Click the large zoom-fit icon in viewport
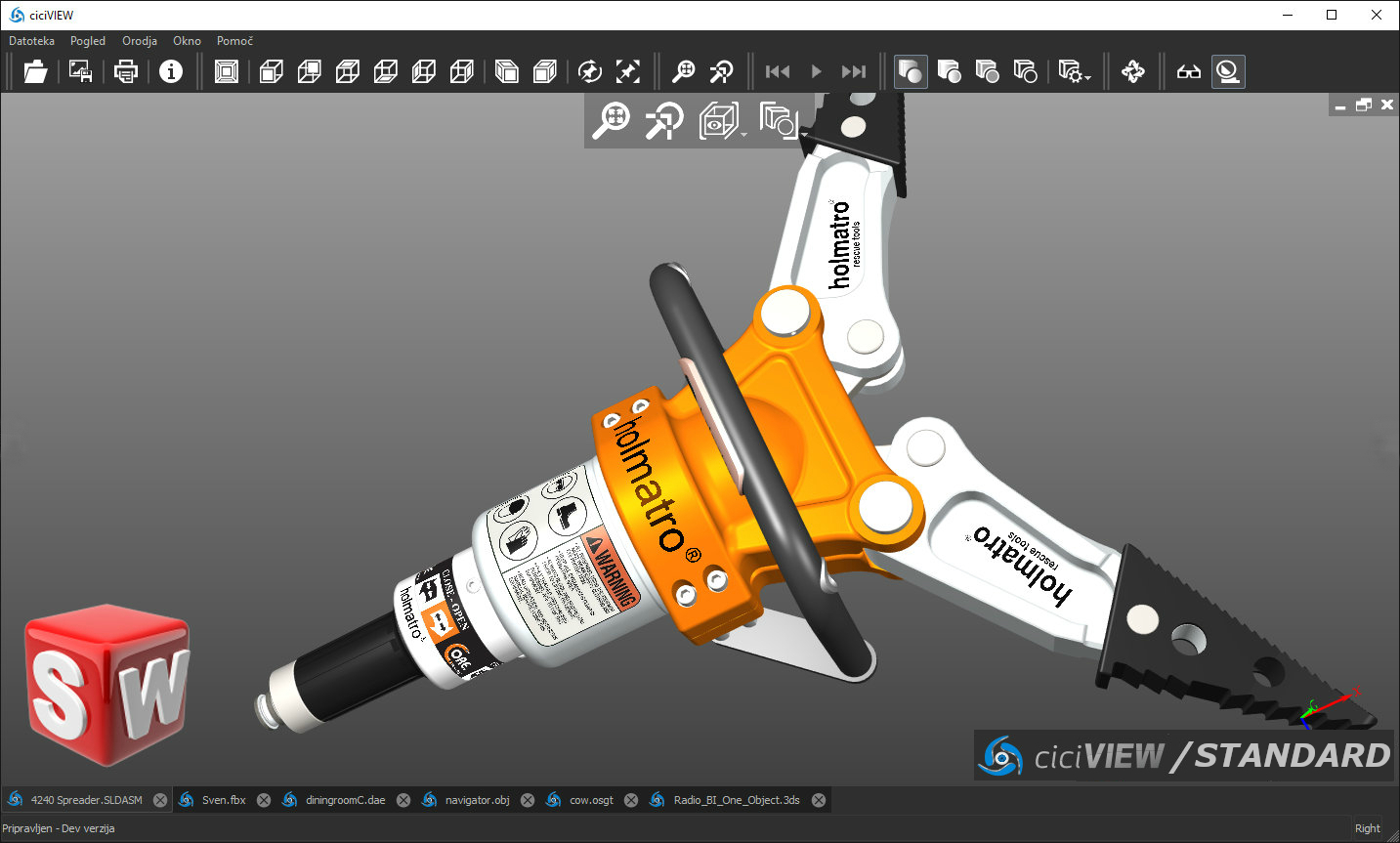This screenshot has width=1400, height=843. coord(613,121)
